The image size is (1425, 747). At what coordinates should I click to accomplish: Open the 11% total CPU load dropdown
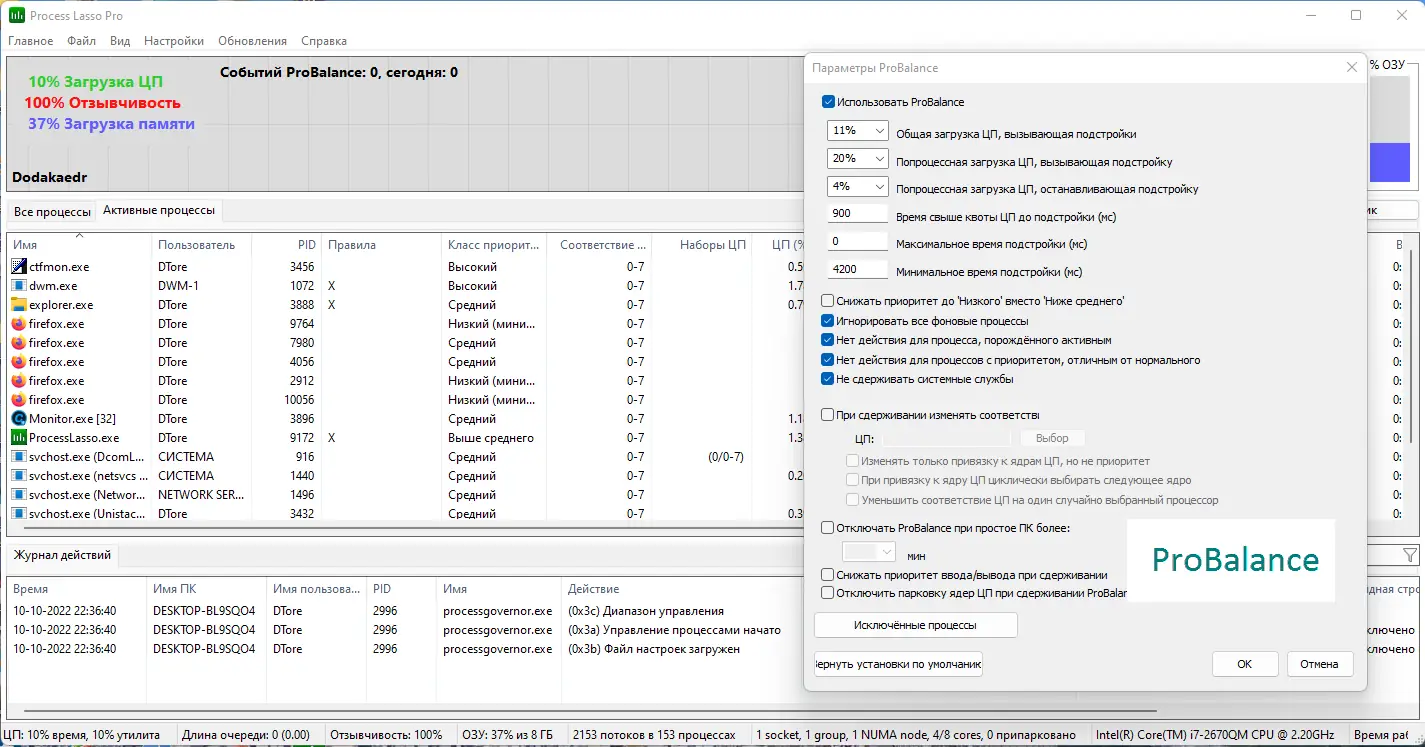(x=858, y=131)
